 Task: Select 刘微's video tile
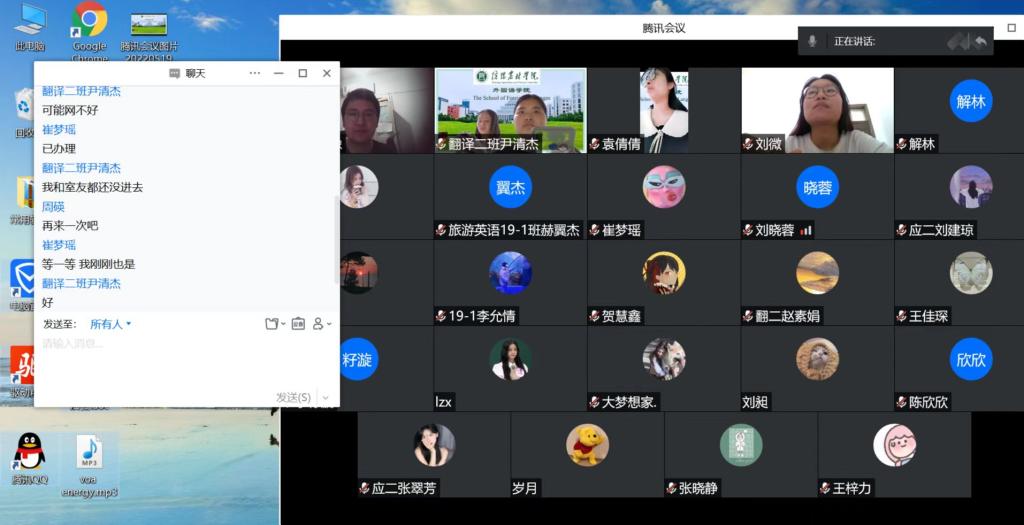coord(817,110)
